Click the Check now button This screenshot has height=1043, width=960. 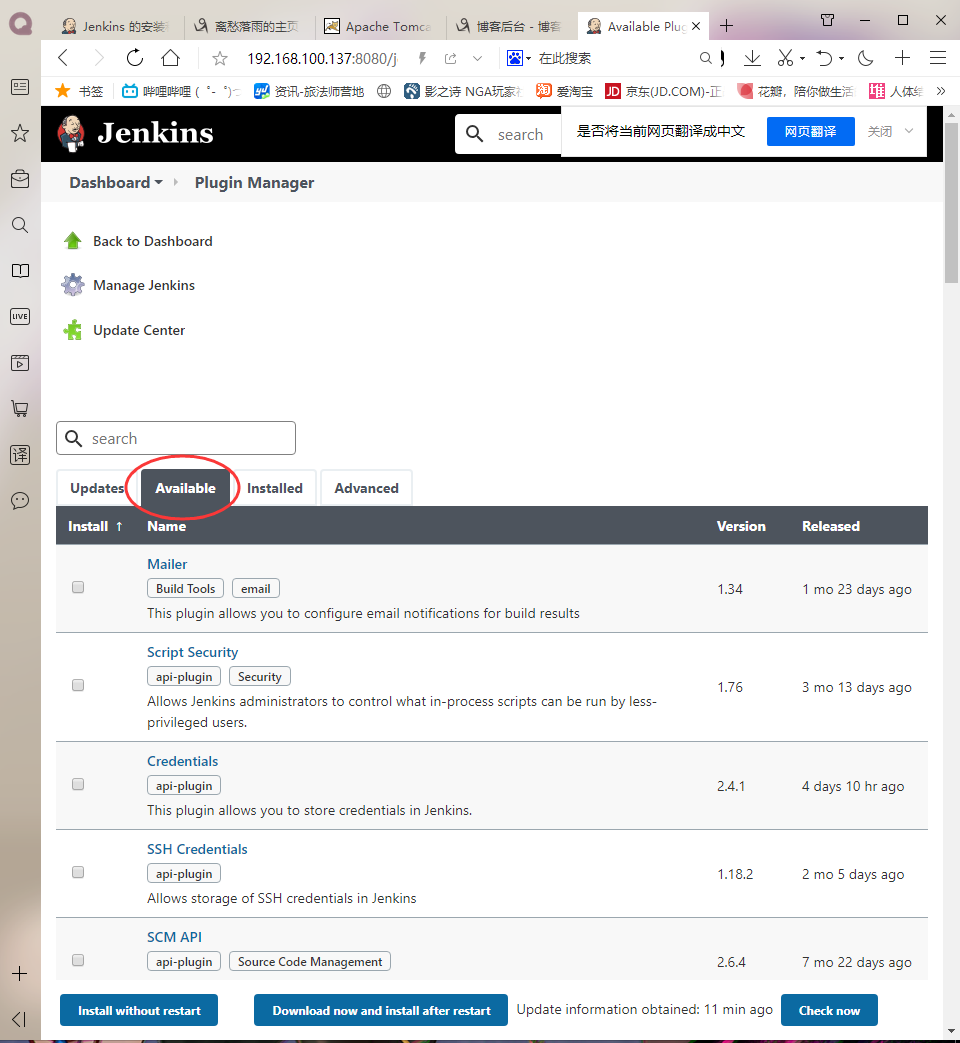point(829,1010)
